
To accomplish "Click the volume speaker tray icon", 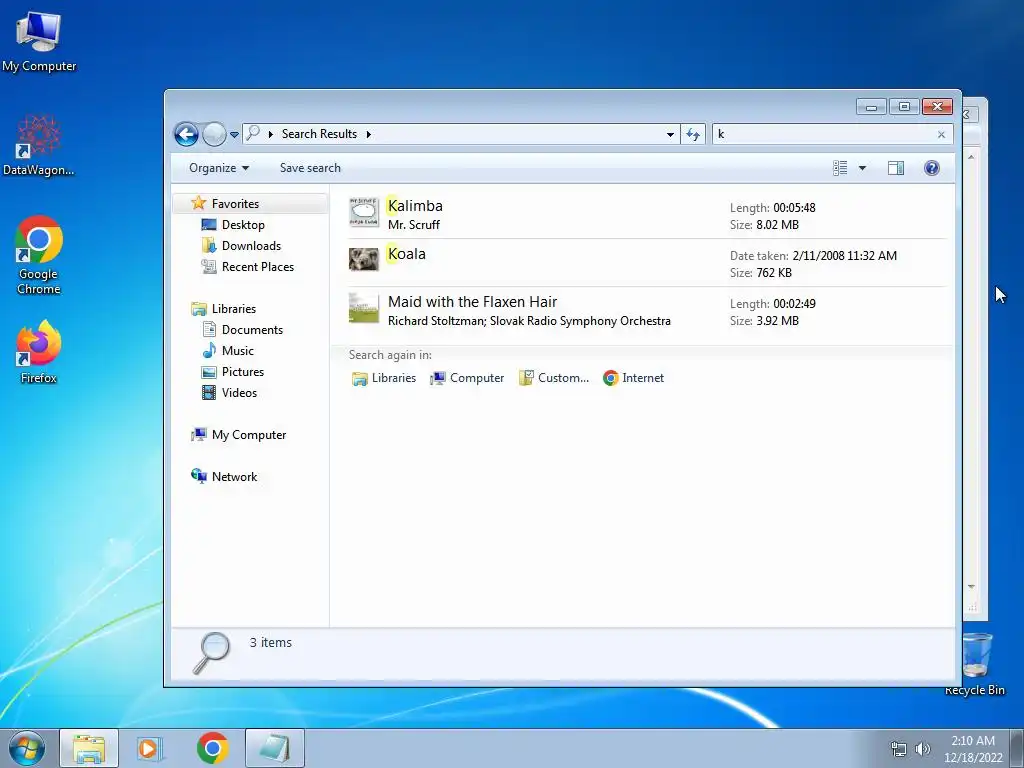I will (x=922, y=749).
